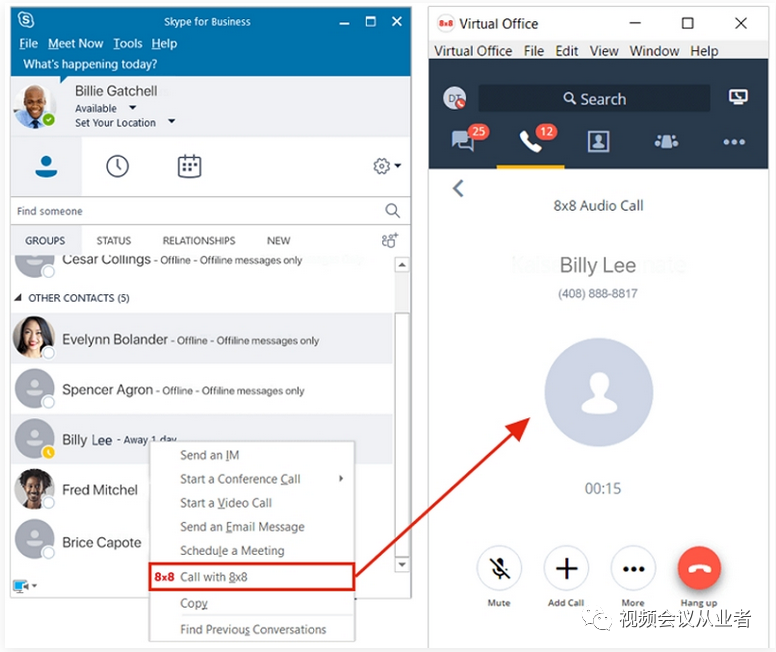Click the Find someone search field

click(198, 211)
